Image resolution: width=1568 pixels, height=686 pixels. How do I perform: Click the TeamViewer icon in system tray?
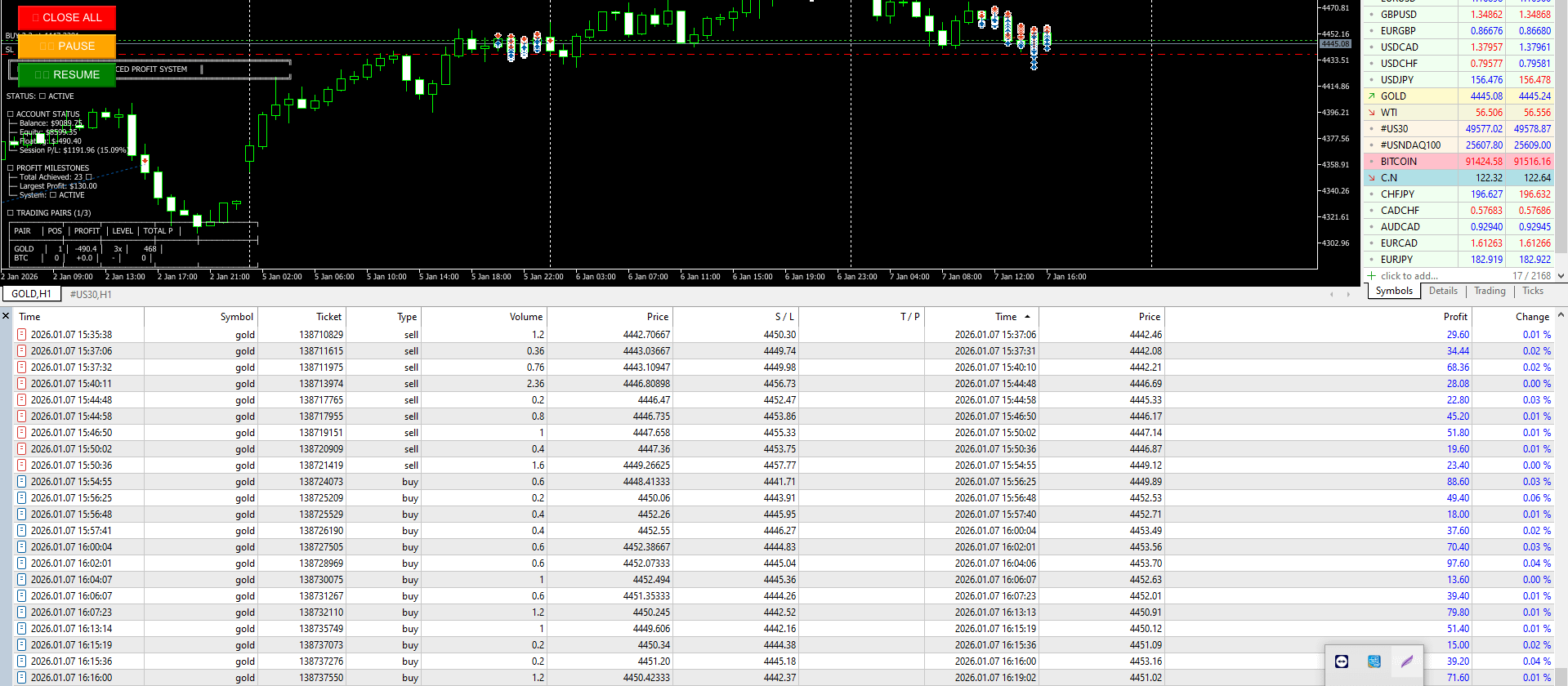pos(1342,661)
